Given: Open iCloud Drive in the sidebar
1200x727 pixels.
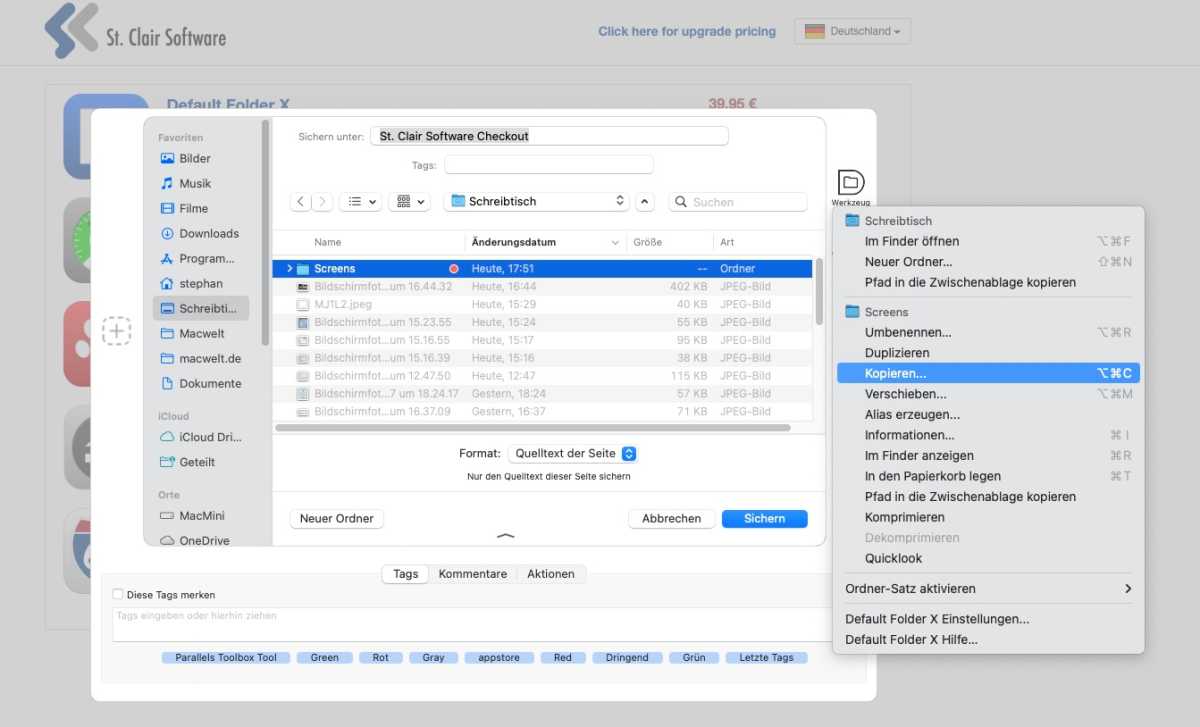Looking at the screenshot, I should (x=201, y=437).
